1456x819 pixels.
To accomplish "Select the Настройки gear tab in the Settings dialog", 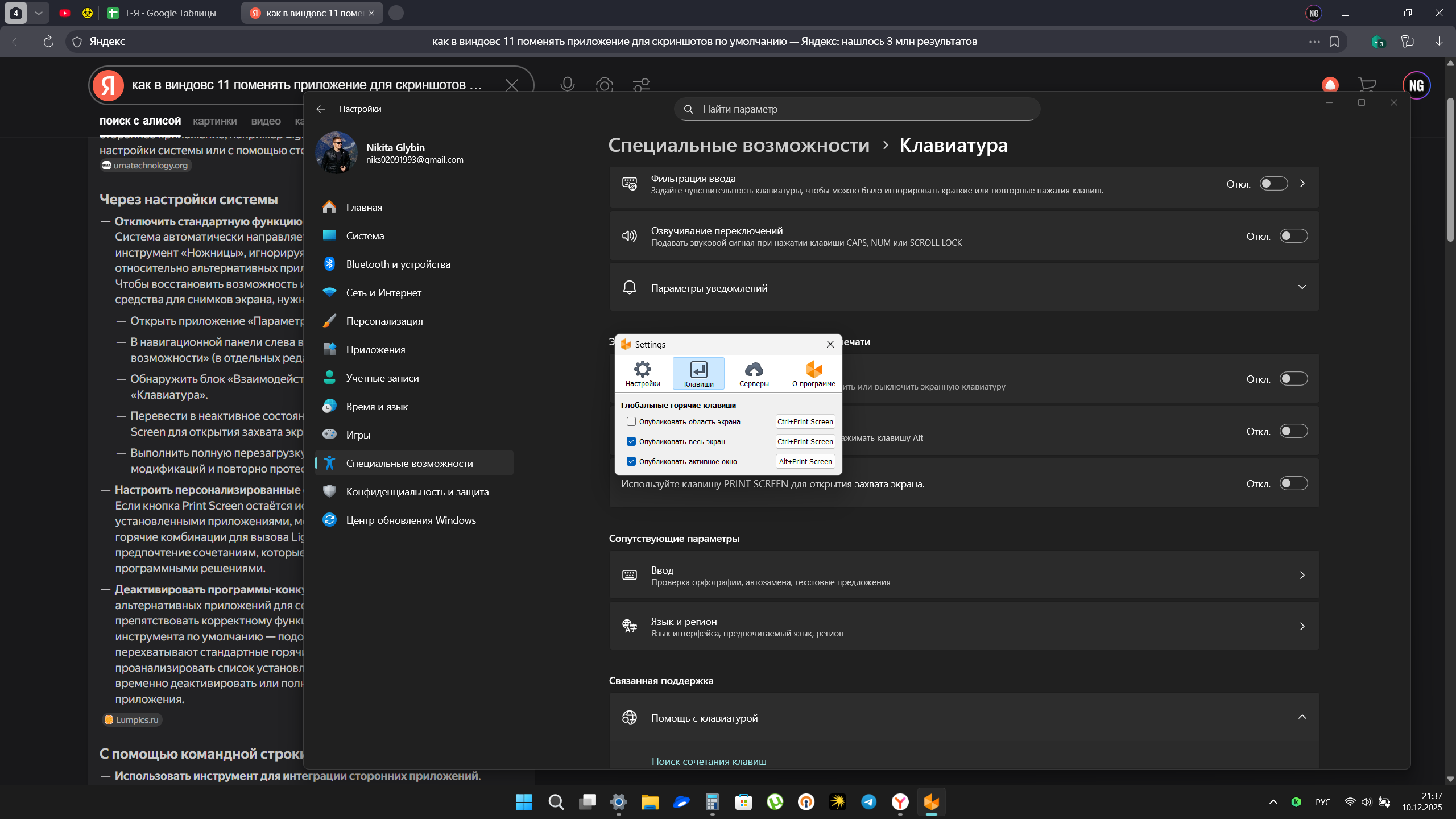I will point(643,374).
